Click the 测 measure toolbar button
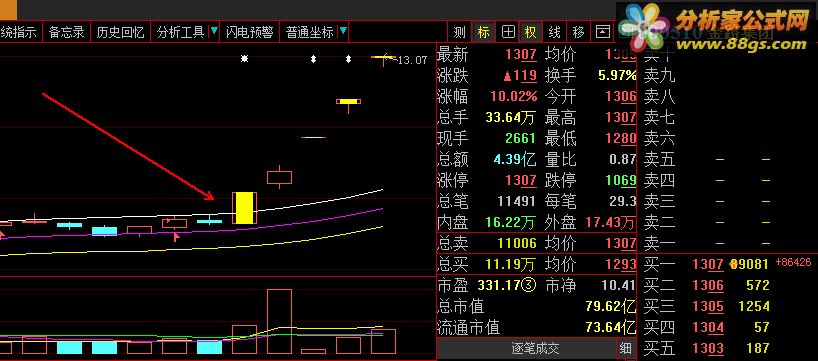The image size is (818, 361). [459, 32]
